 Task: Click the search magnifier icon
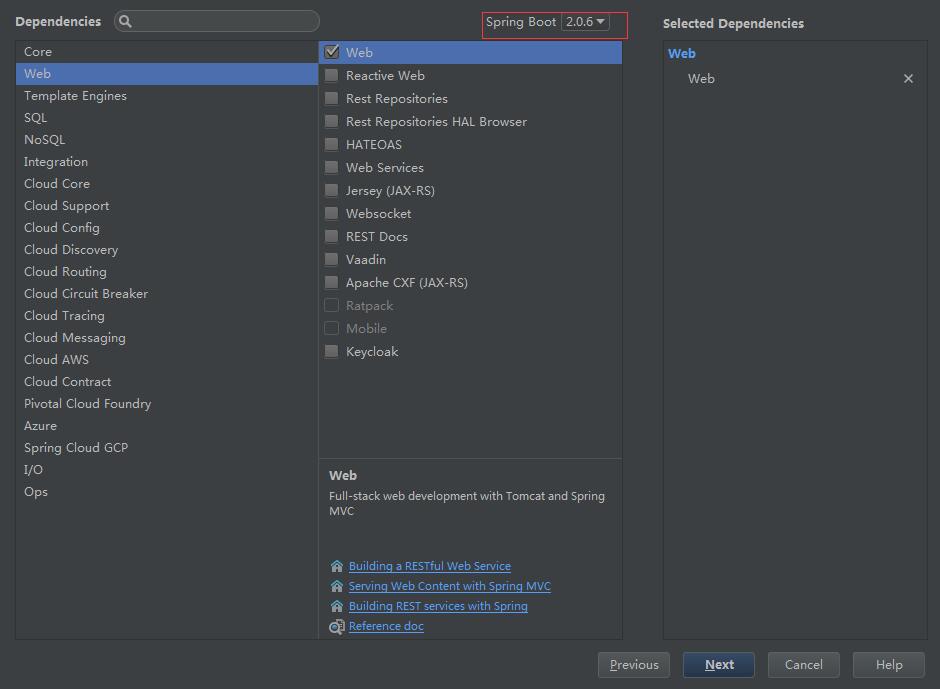(125, 22)
